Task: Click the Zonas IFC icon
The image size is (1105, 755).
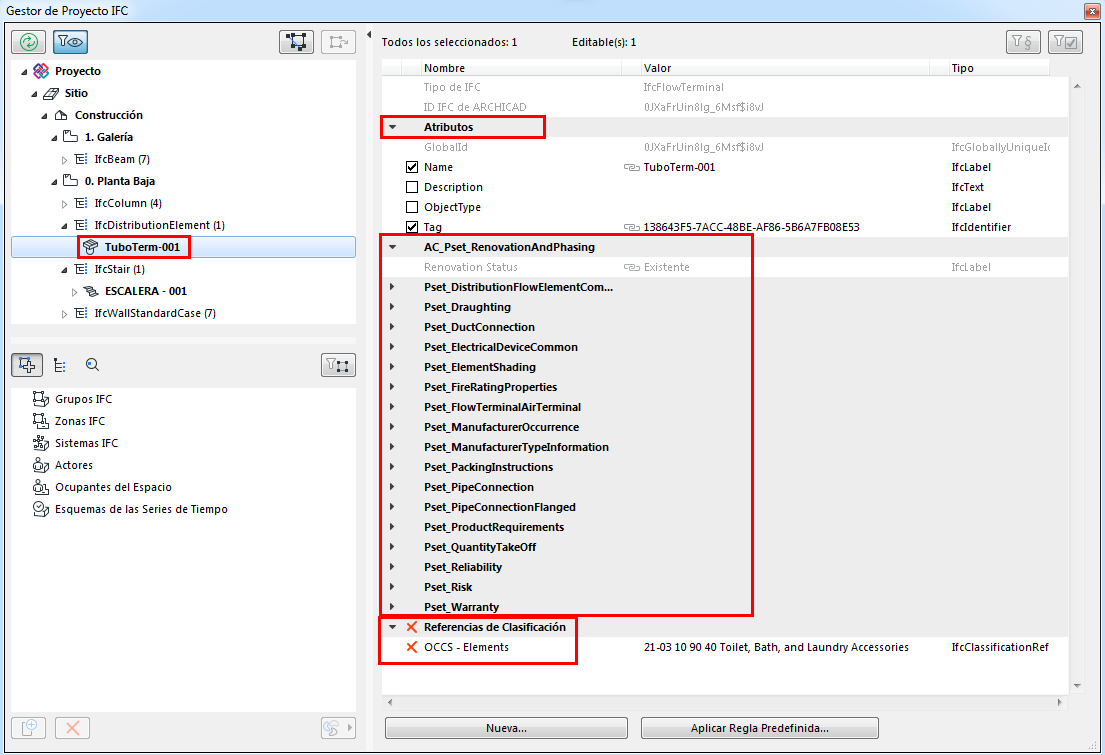Action: pyautogui.click(x=41, y=421)
